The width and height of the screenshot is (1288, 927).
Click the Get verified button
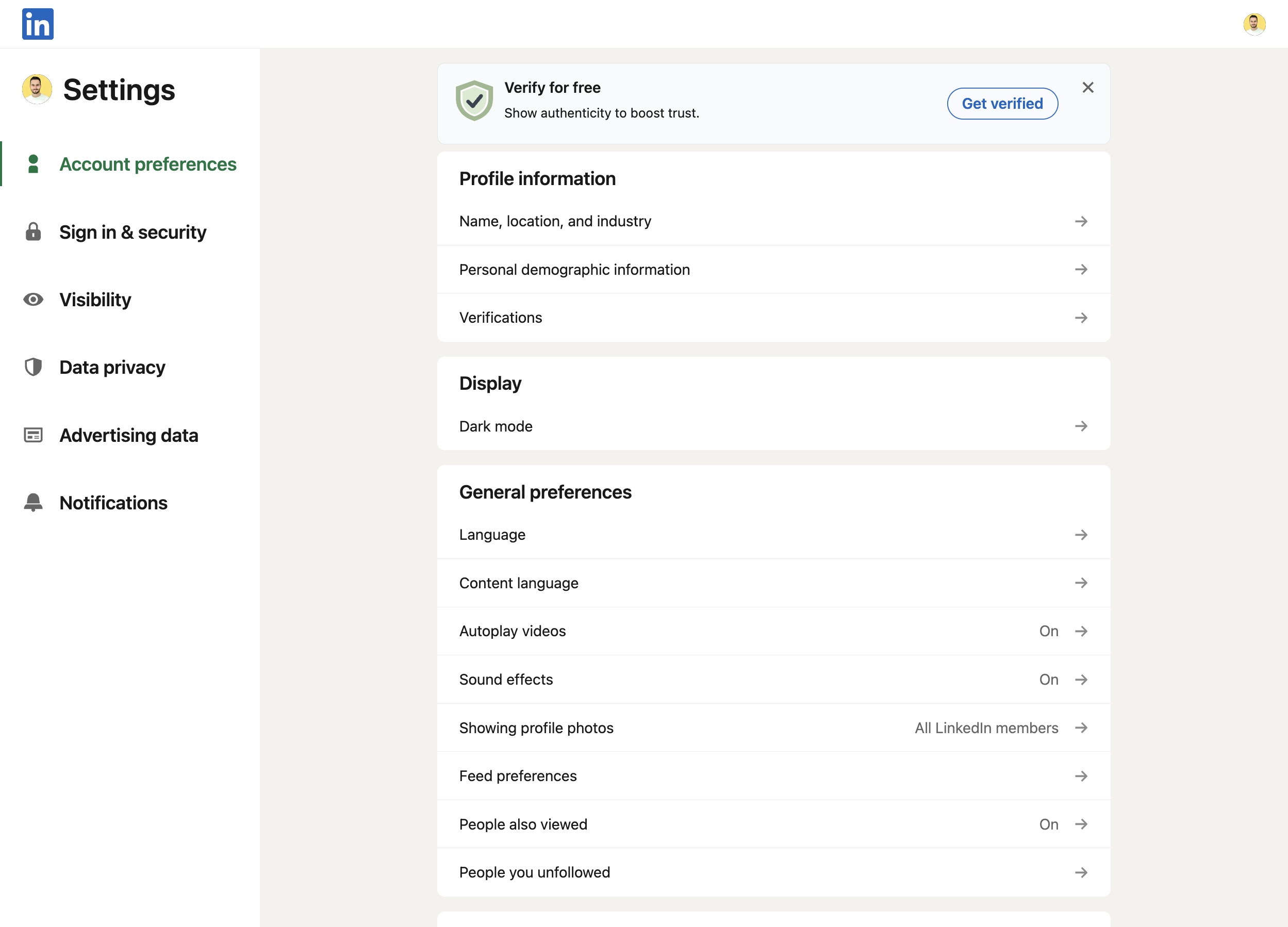coord(1002,104)
